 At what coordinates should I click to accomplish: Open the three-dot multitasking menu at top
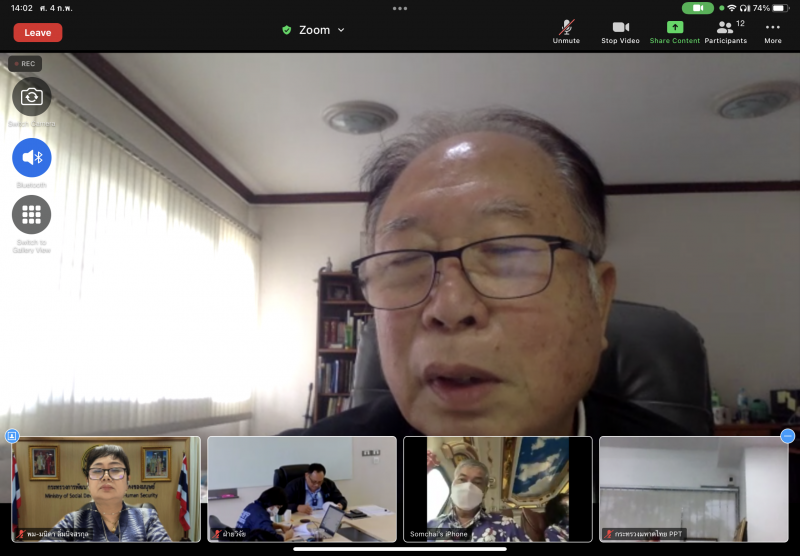[x=400, y=8]
